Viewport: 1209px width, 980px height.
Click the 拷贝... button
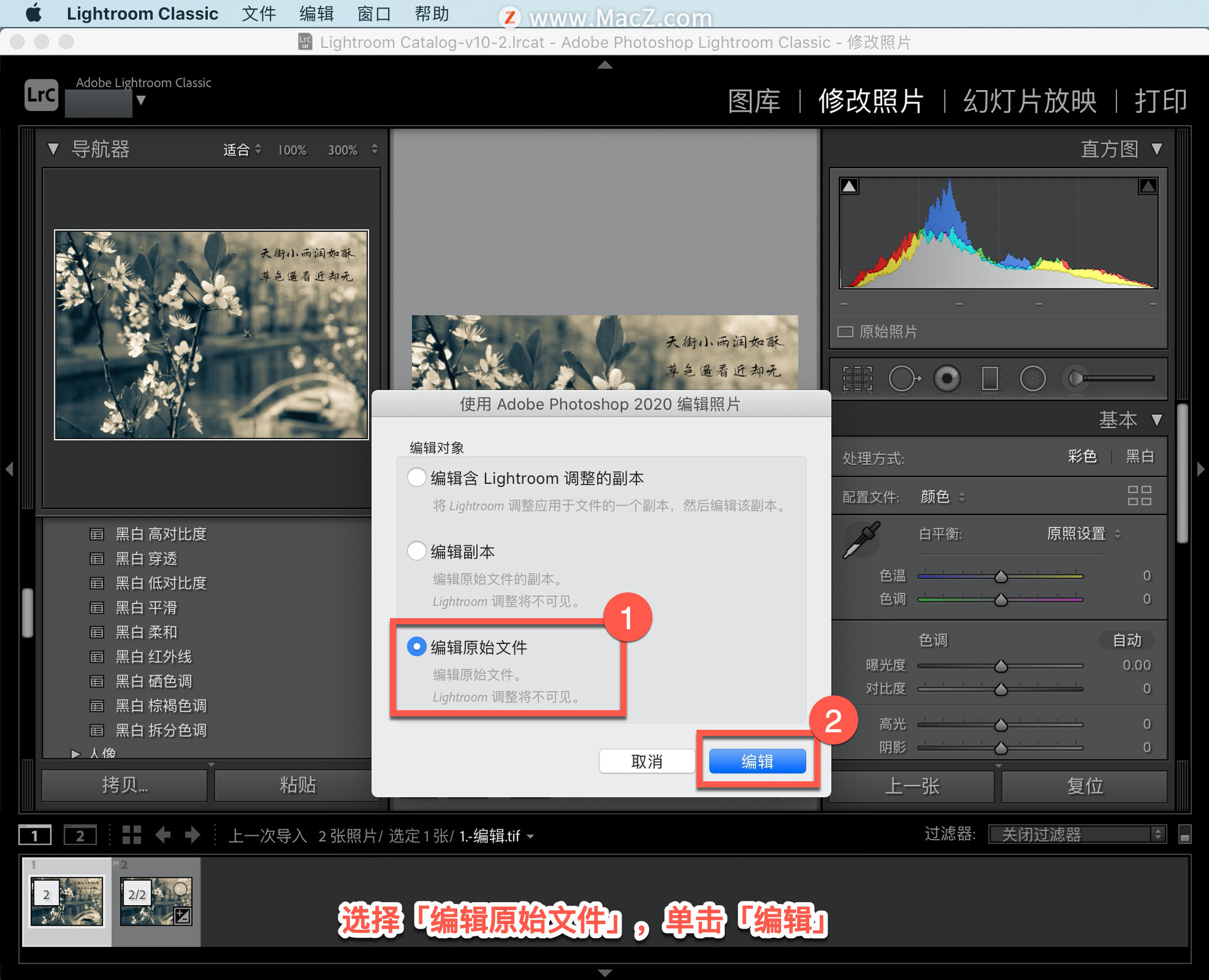(125, 785)
